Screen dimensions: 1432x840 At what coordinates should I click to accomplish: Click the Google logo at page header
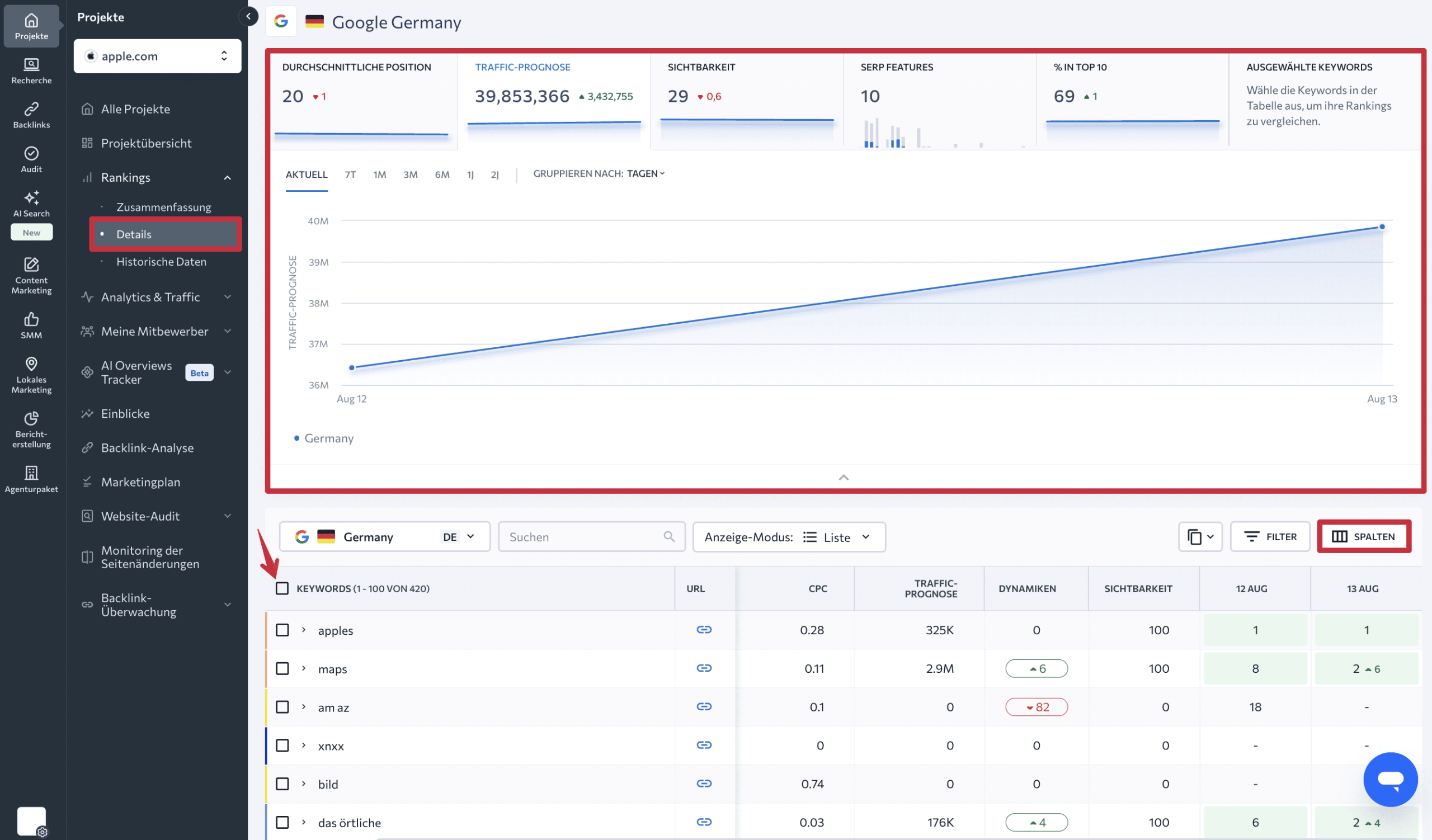(x=281, y=22)
